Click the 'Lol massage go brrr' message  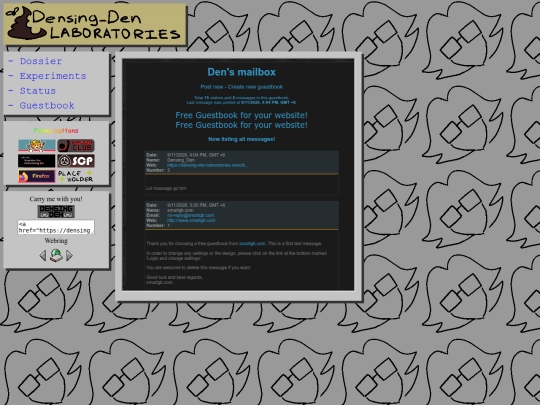pos(166,188)
